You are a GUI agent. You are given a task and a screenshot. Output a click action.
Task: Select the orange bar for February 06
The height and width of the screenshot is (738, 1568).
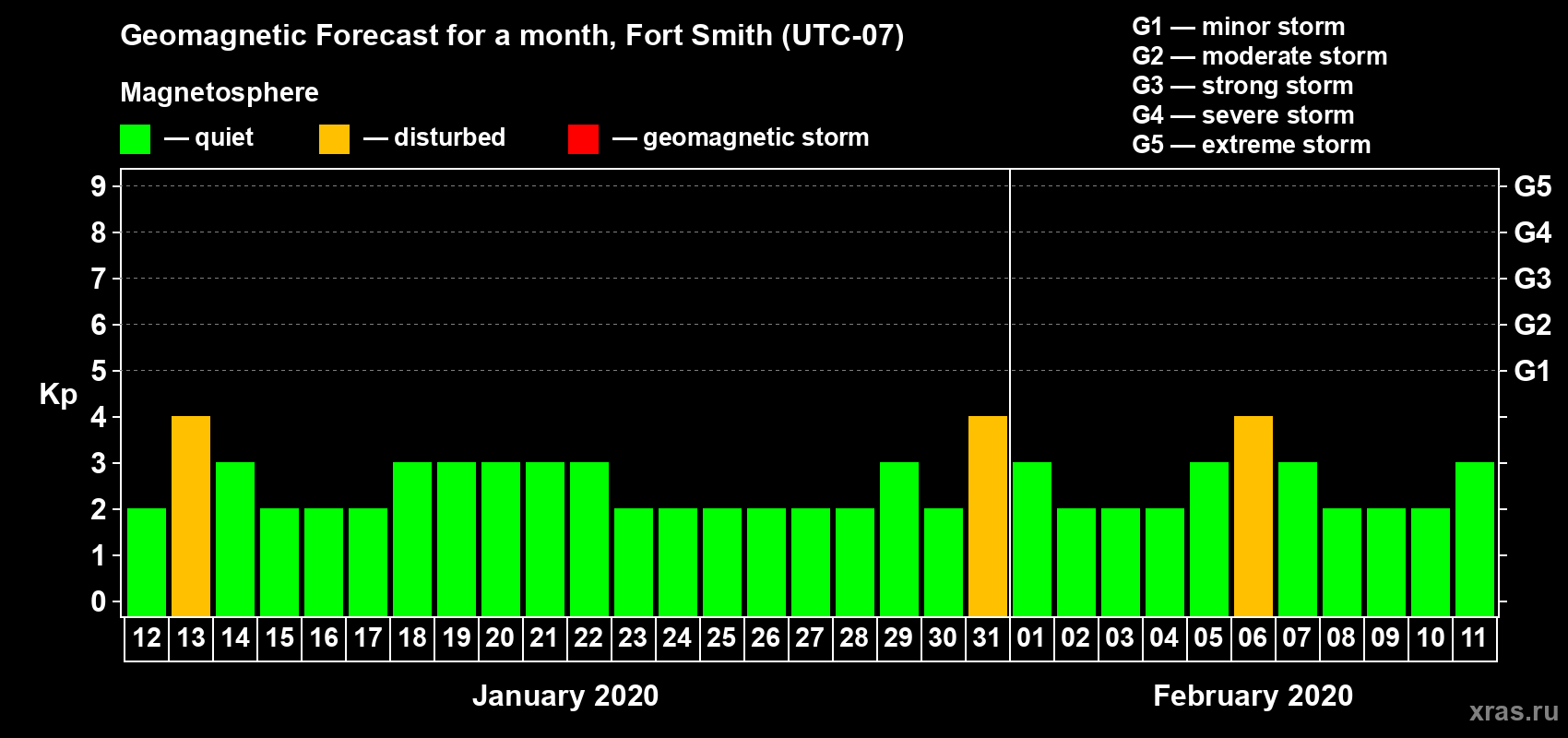1253,516
